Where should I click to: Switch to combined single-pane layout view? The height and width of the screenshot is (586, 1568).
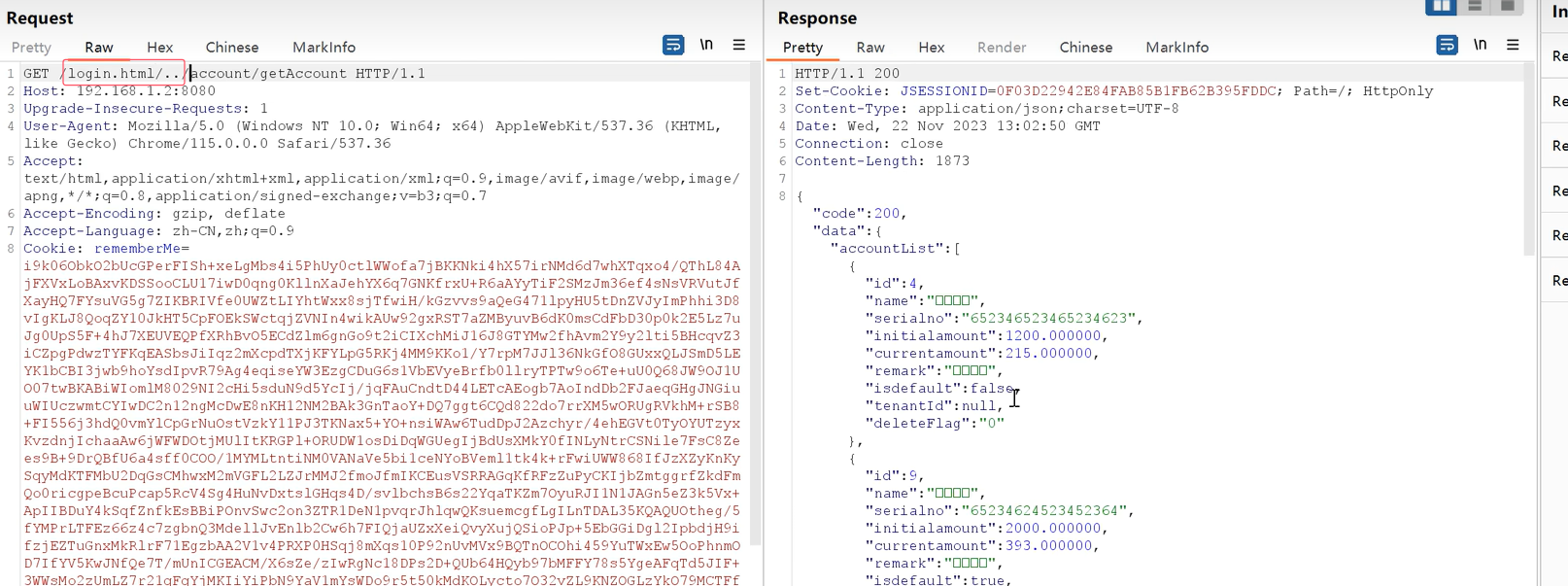click(1507, 7)
